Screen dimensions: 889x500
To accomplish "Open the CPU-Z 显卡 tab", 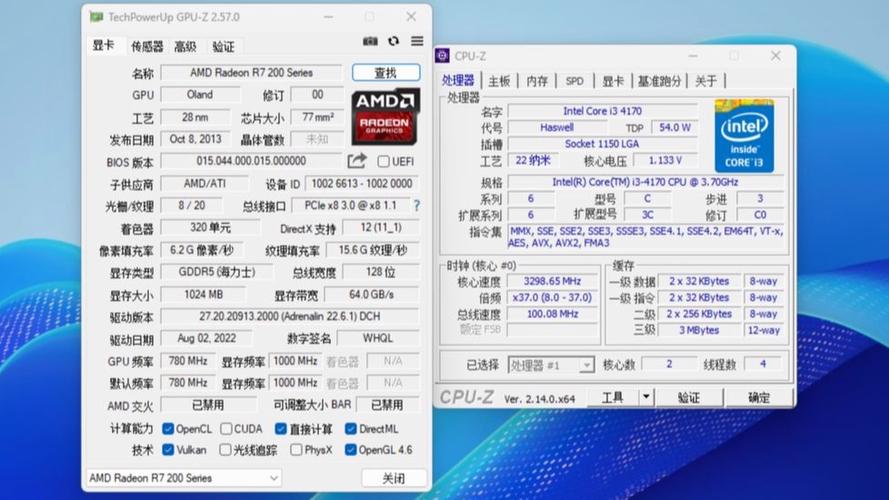I will point(613,81).
